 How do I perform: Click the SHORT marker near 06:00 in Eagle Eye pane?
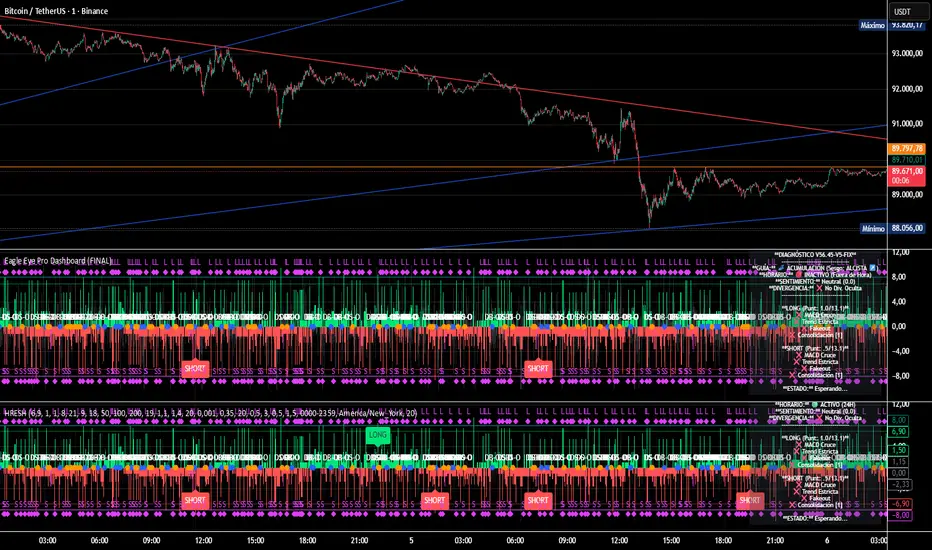pyautogui.click(x=538, y=369)
